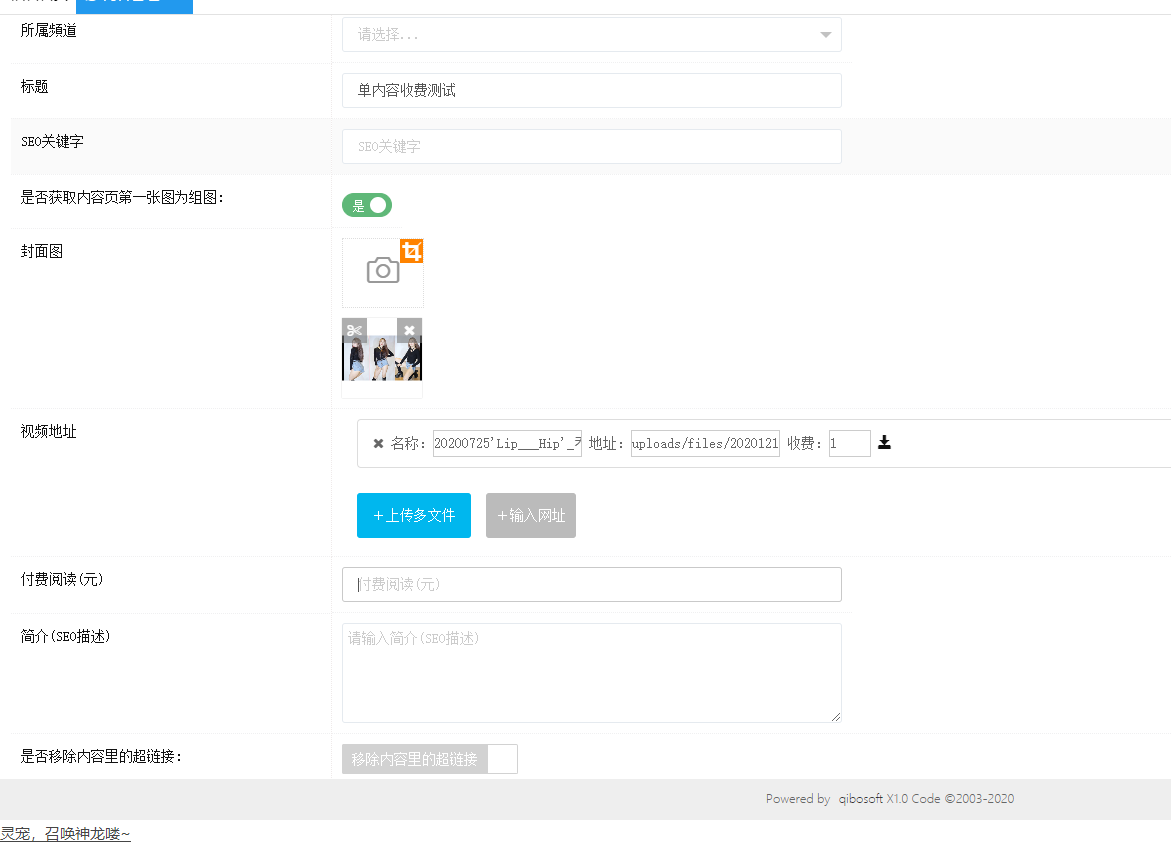The height and width of the screenshot is (842, 1171).
Task: Focus the 标题 input field
Action: (591, 90)
